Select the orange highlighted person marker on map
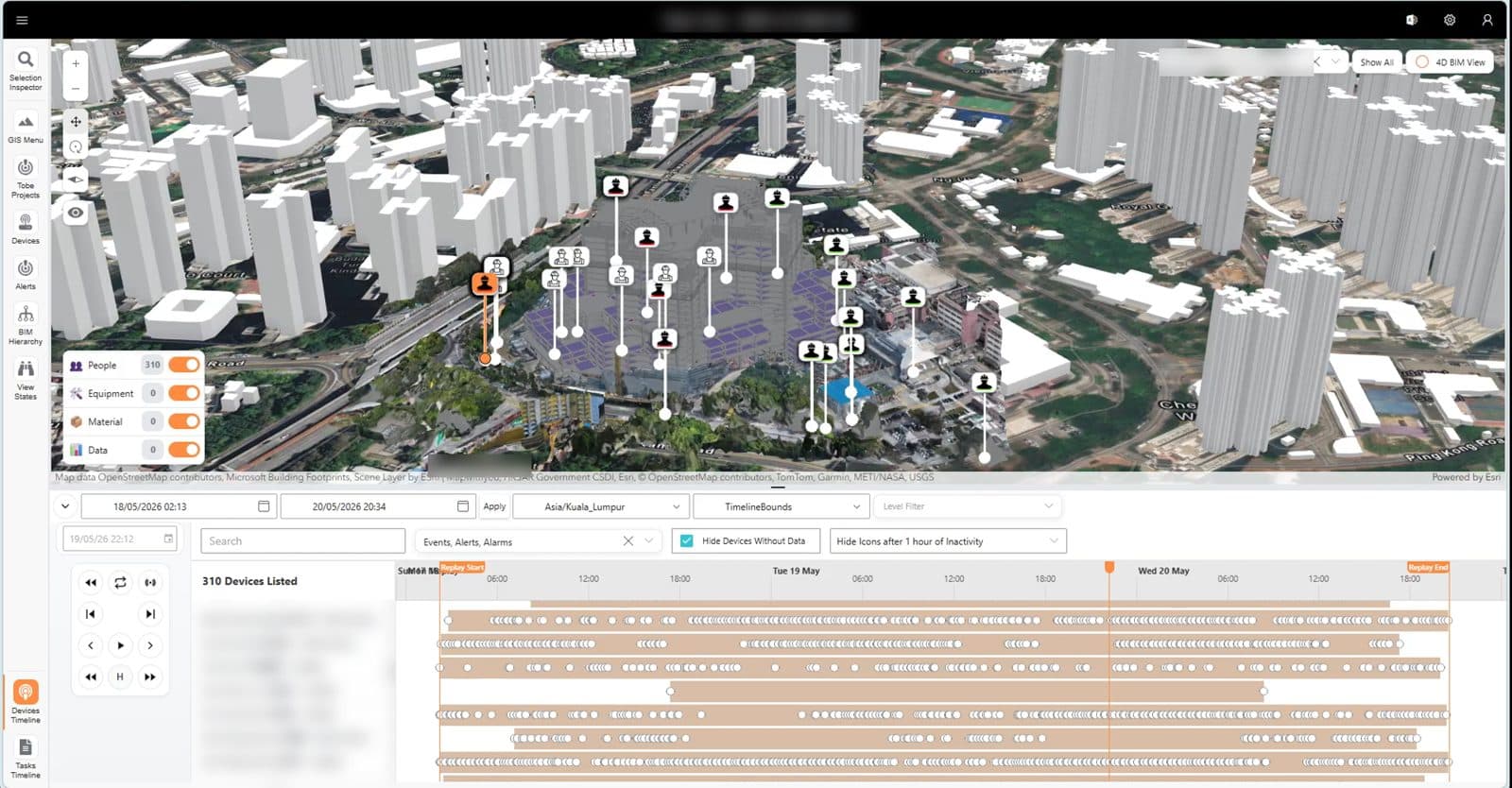 pos(485,283)
